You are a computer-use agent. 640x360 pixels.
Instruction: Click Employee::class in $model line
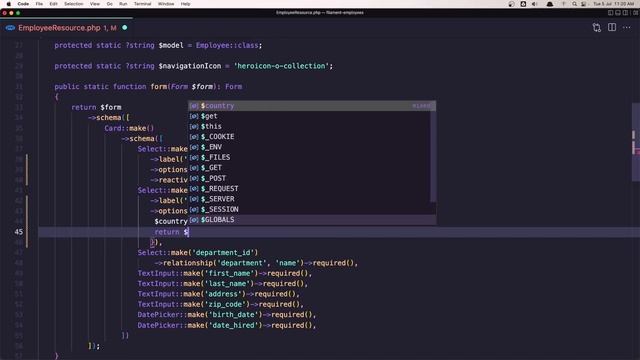(x=227, y=45)
